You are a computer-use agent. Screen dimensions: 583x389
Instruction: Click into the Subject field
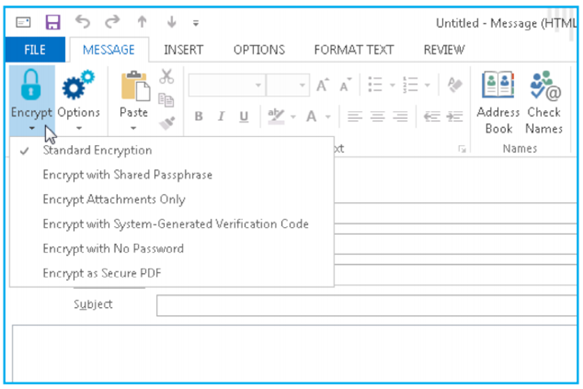[367, 305]
